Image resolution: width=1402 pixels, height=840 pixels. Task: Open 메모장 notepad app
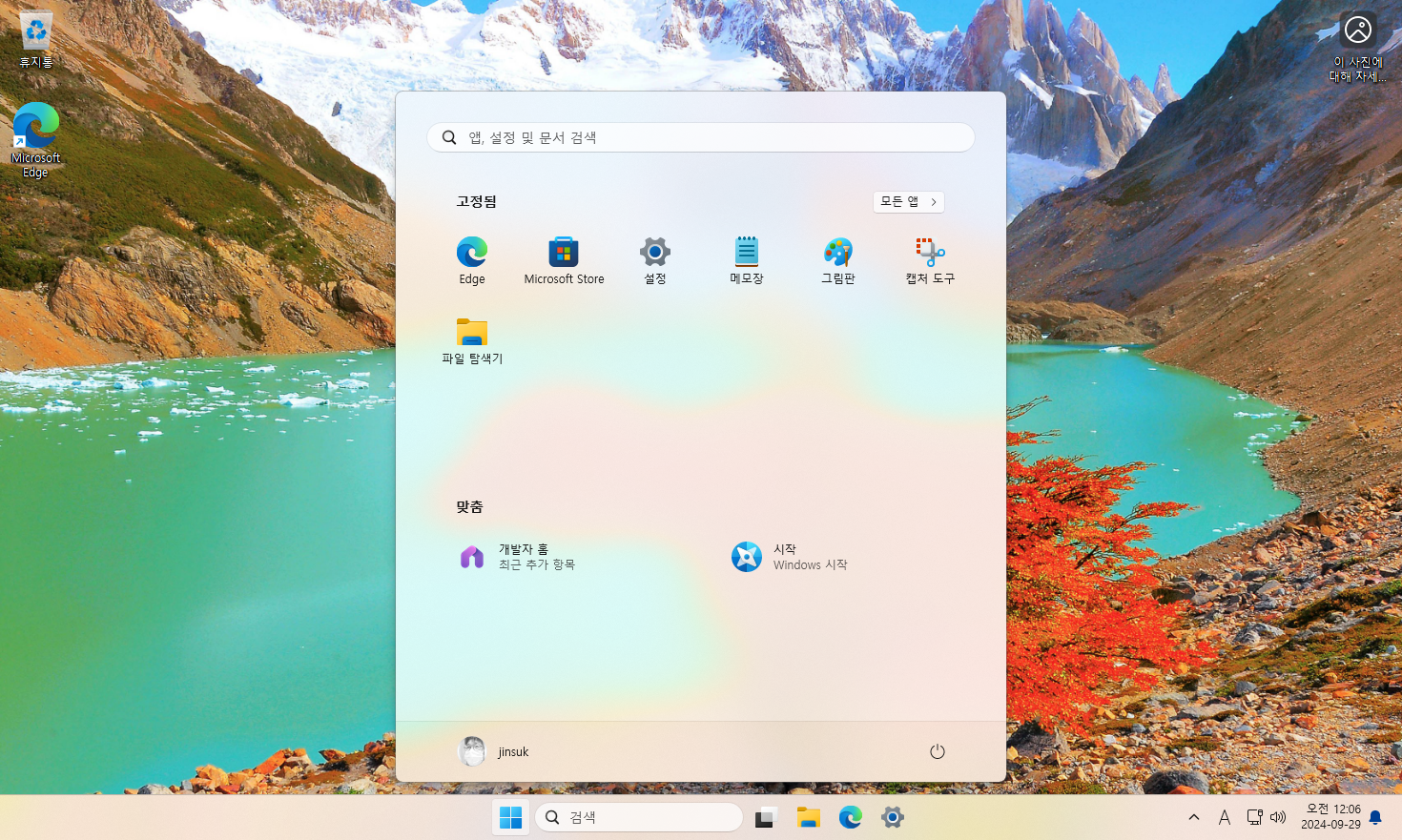point(747,260)
